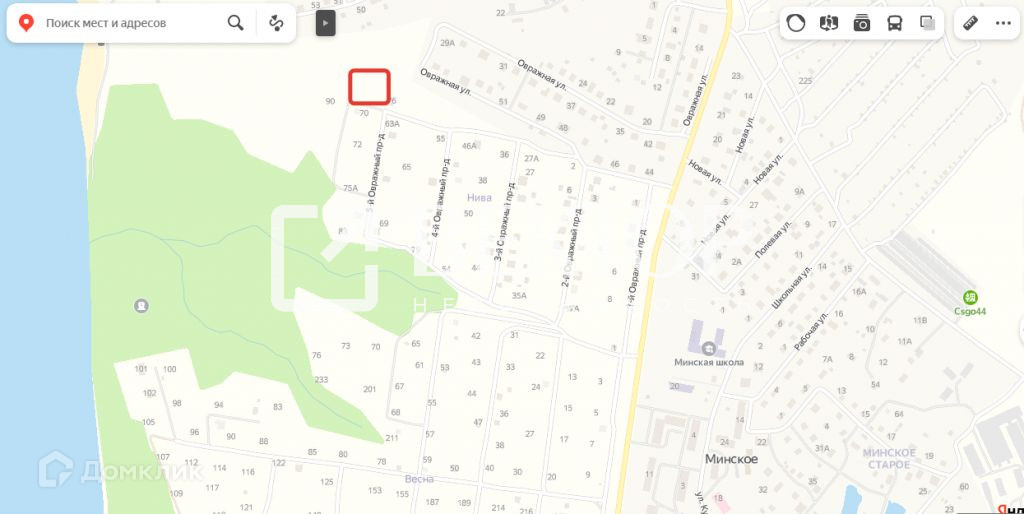The image size is (1024, 514).
Task: Select the Нива district label
Action: click(x=479, y=197)
